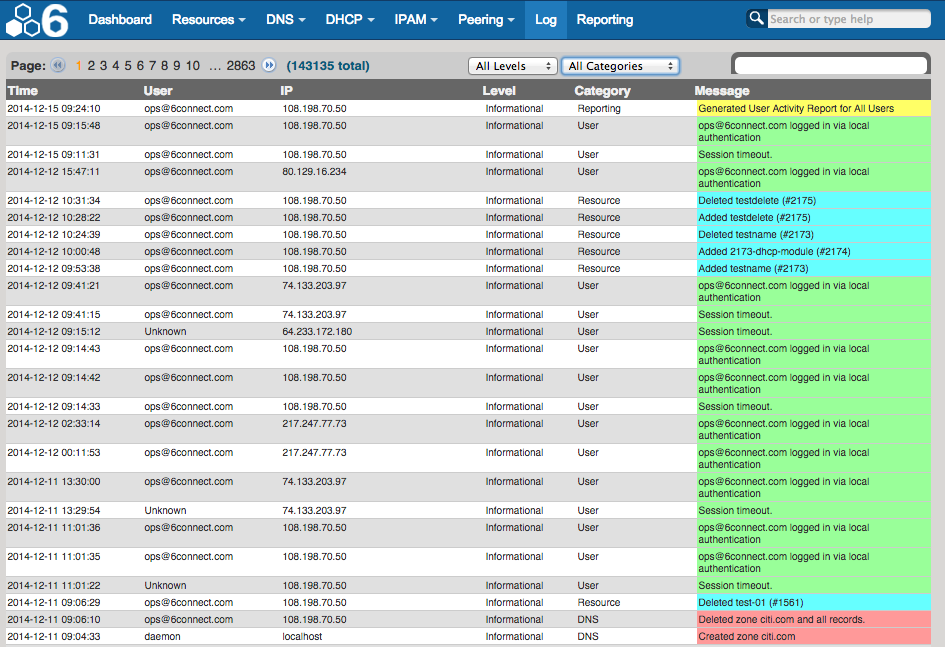945x647 pixels.
Task: Go to the previous page arrow
Action: click(58, 66)
